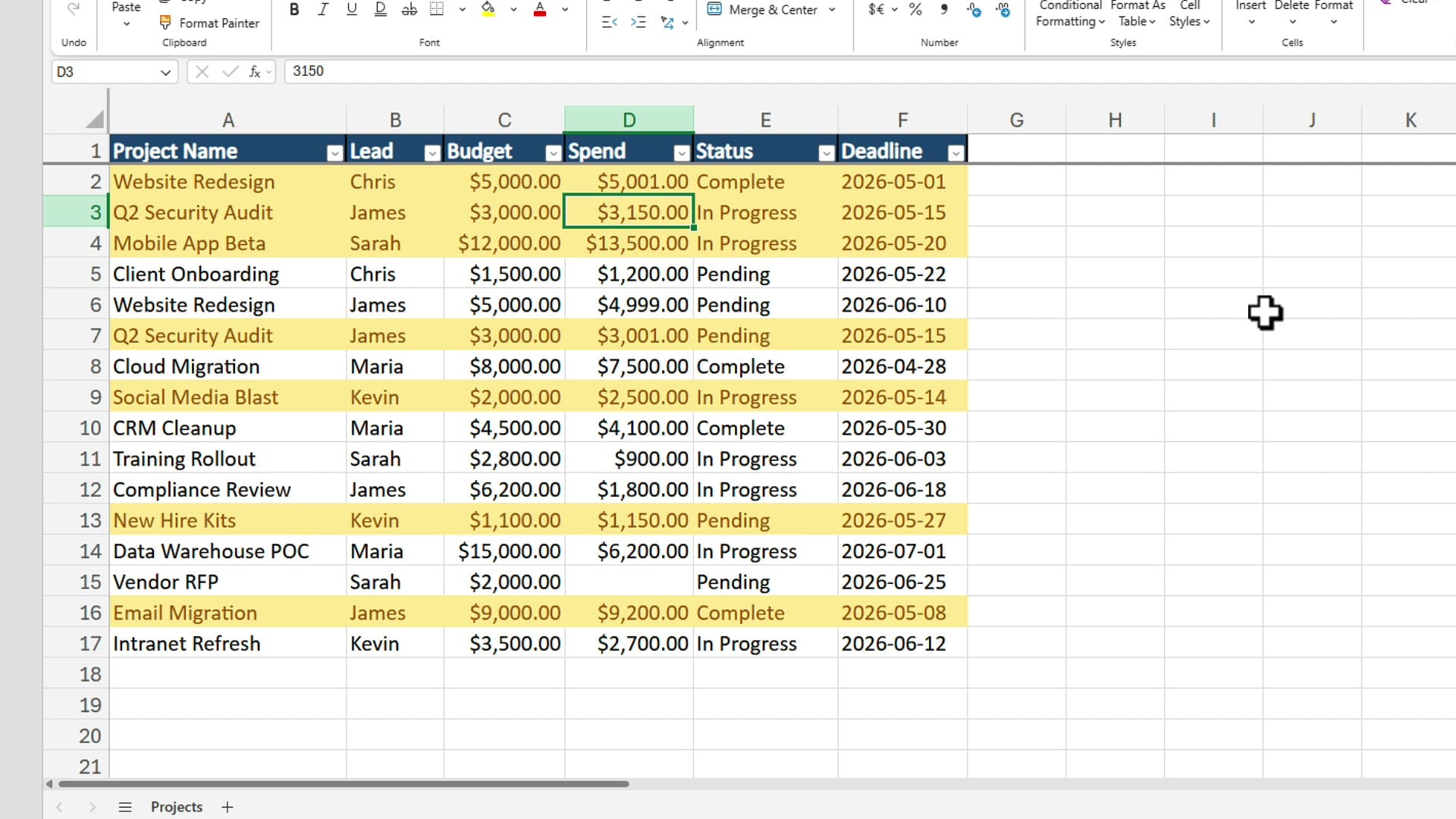The width and height of the screenshot is (1456, 819).
Task: Select column D header
Action: 629,120
